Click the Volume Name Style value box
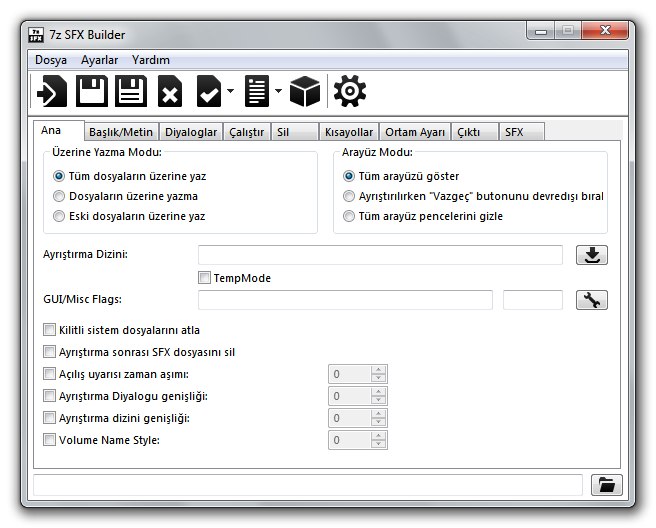 point(350,440)
